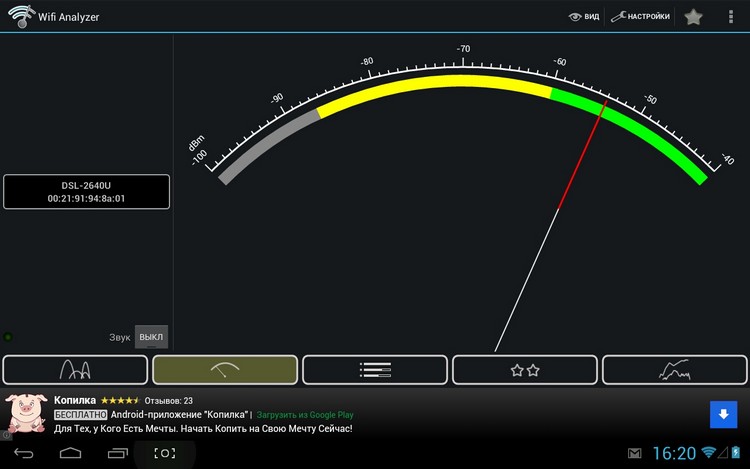
Task: Open the channel rating stars tab
Action: (x=525, y=370)
